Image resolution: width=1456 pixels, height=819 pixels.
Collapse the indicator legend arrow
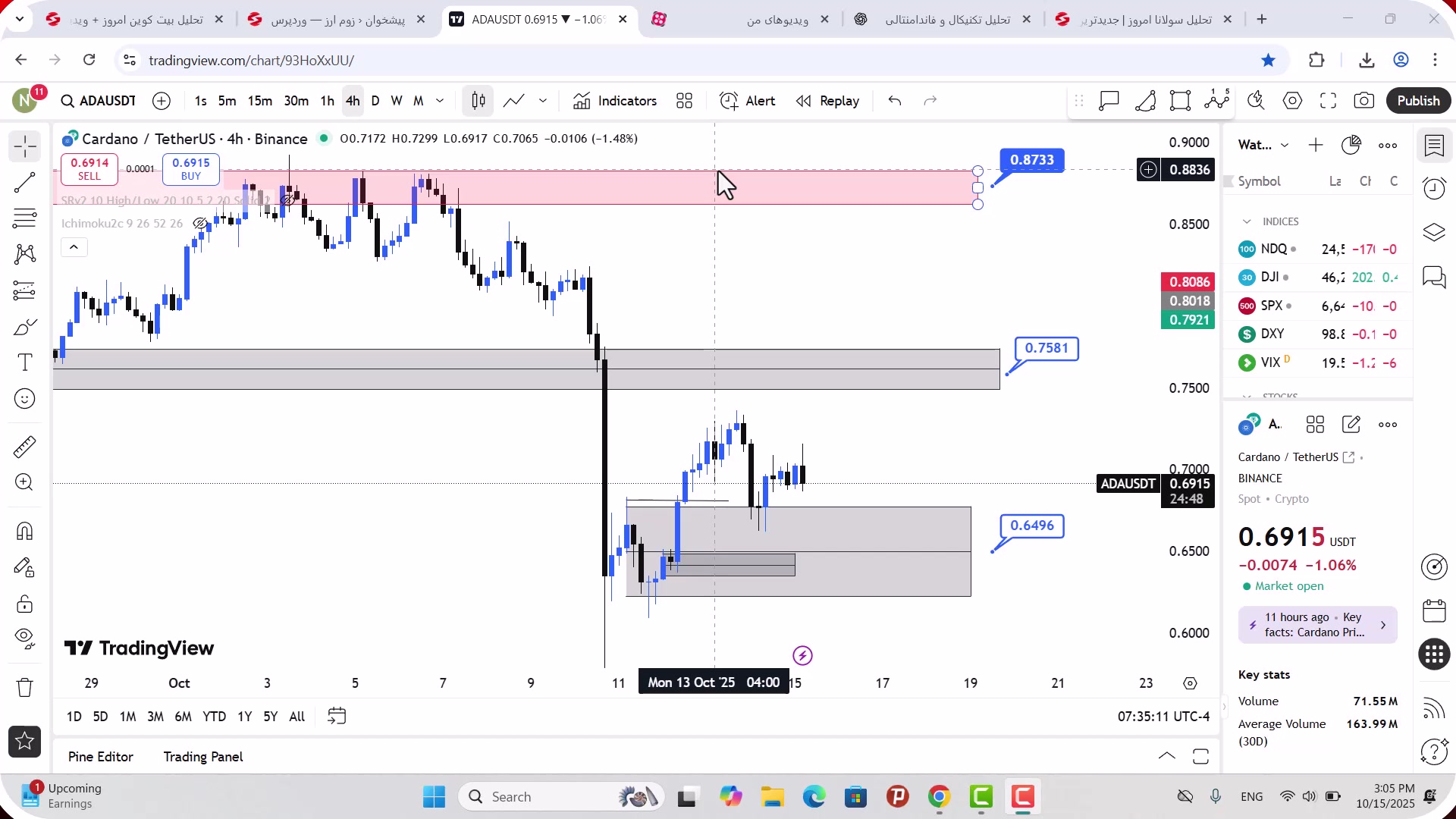(74, 247)
